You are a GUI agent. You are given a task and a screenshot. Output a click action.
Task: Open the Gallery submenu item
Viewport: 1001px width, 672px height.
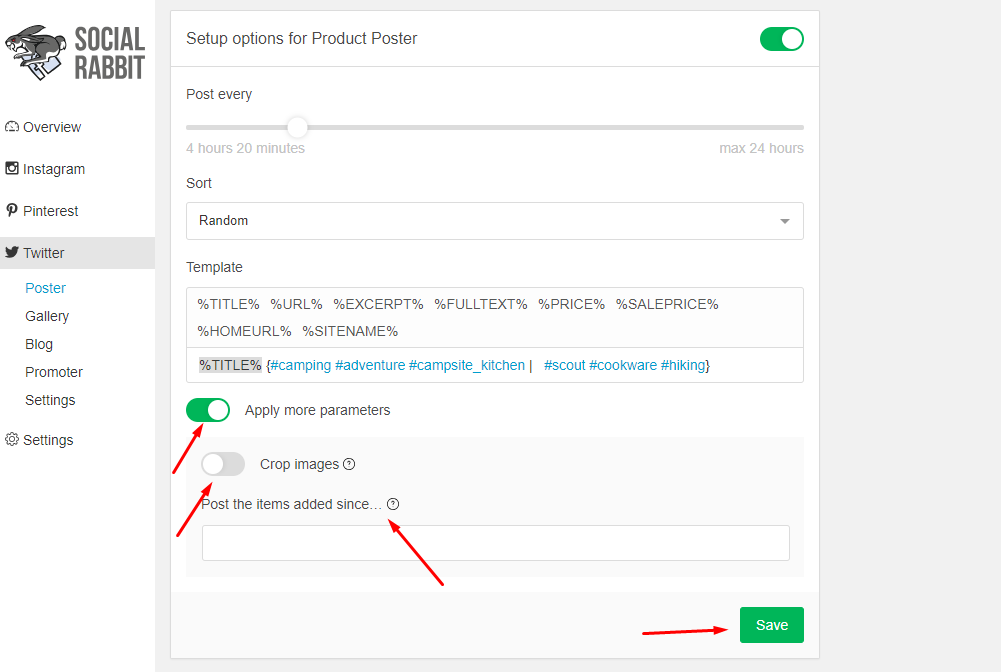[x=47, y=316]
